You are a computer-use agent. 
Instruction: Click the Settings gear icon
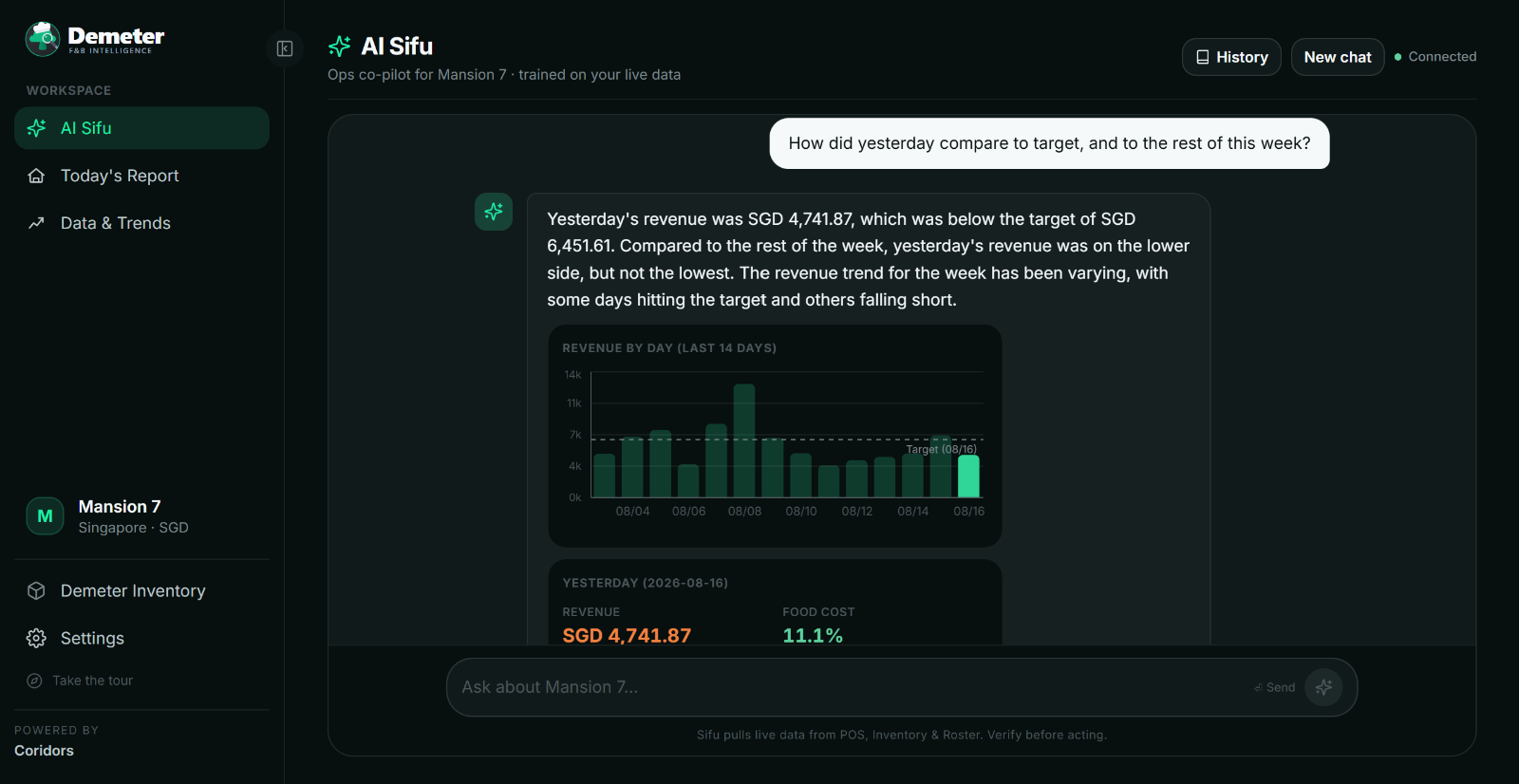point(37,638)
